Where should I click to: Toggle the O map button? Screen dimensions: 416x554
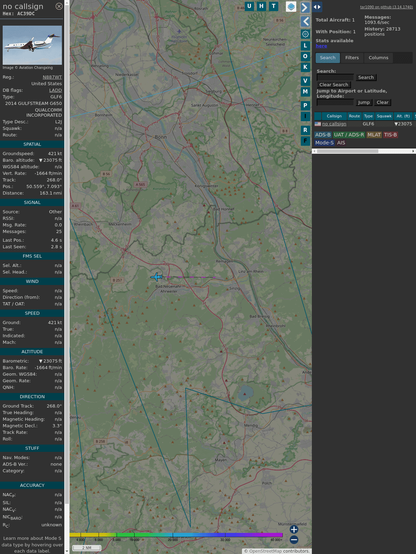pyautogui.click(x=305, y=56)
